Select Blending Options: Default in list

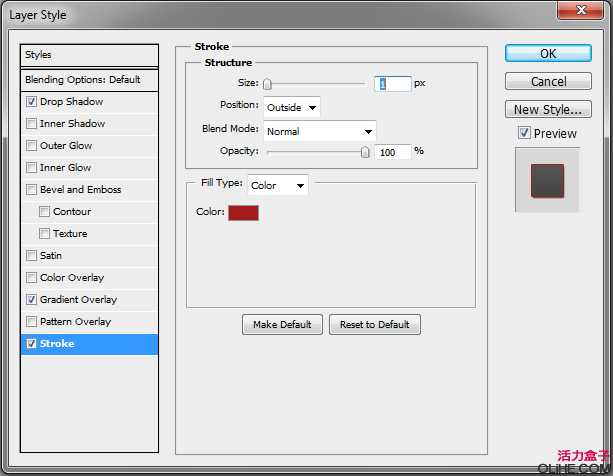pos(89,79)
